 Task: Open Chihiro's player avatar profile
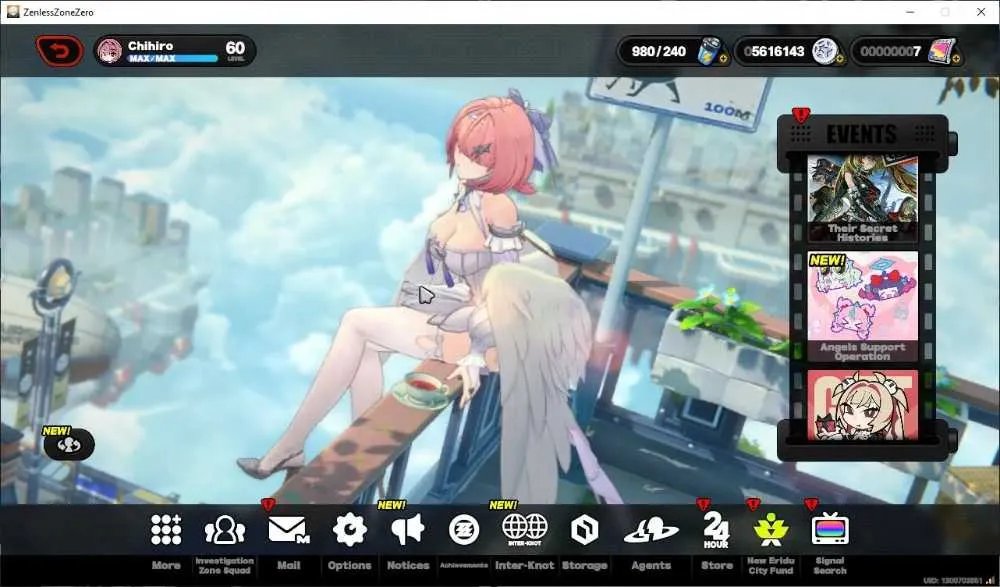109,51
